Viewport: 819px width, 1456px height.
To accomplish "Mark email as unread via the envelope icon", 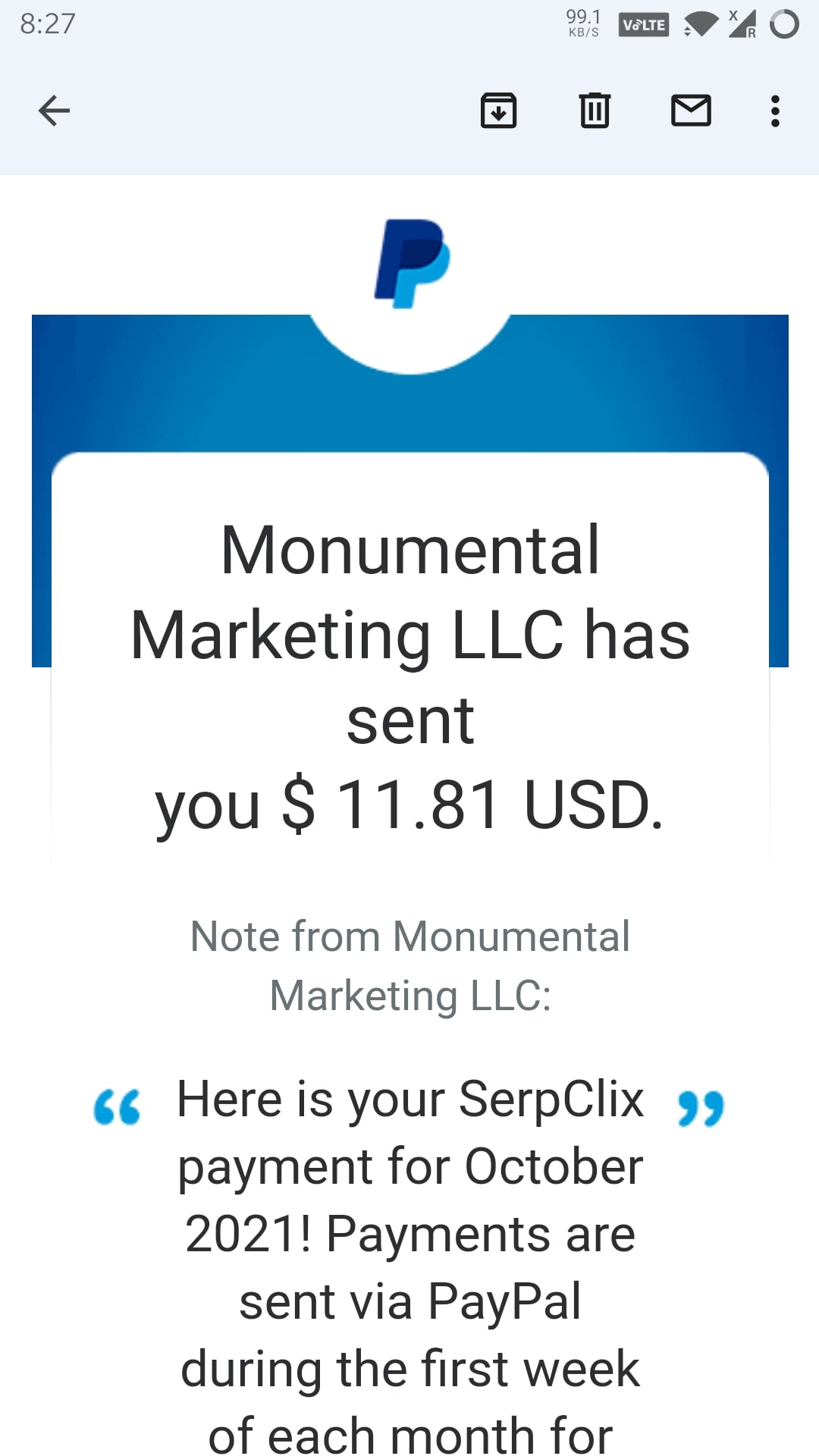I will tap(691, 111).
